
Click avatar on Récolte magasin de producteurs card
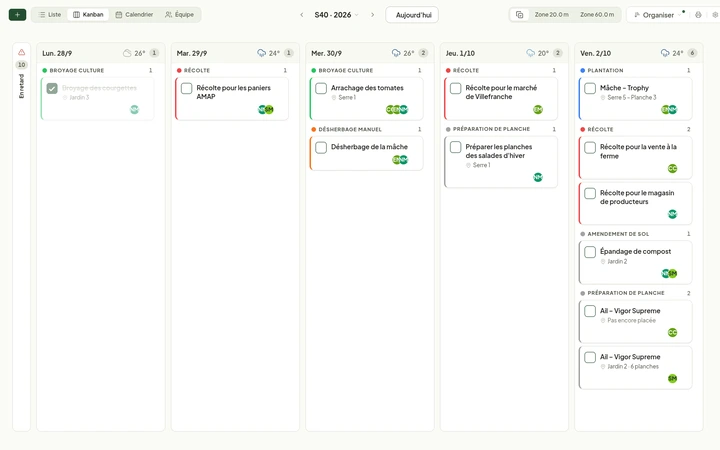(672, 214)
